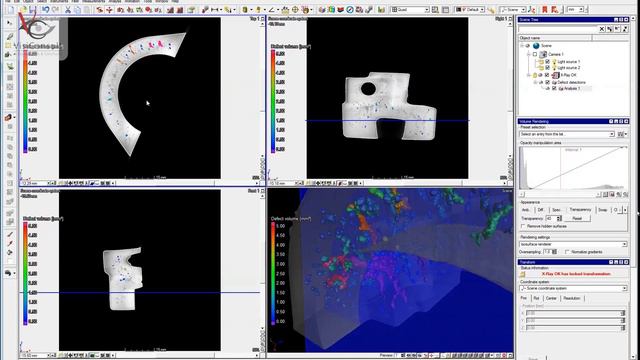Toggle the Light source 2 checkbox
The height and width of the screenshot is (360, 640).
click(547, 68)
